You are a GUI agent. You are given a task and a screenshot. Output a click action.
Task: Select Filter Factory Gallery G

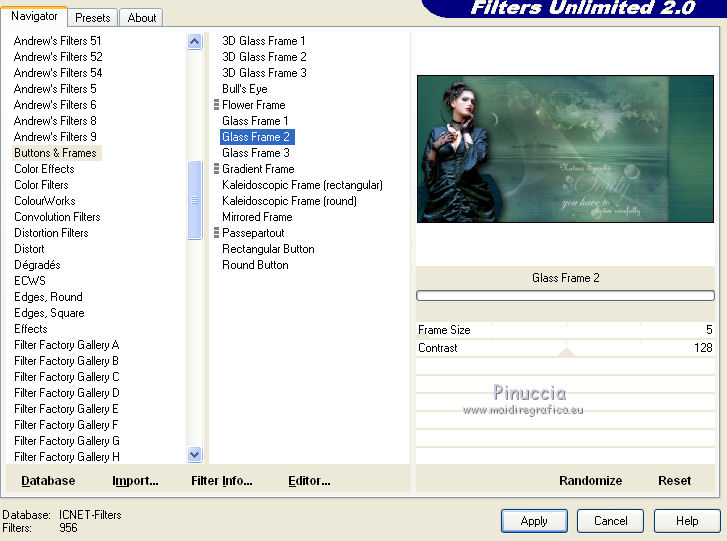pyautogui.click(x=66, y=441)
